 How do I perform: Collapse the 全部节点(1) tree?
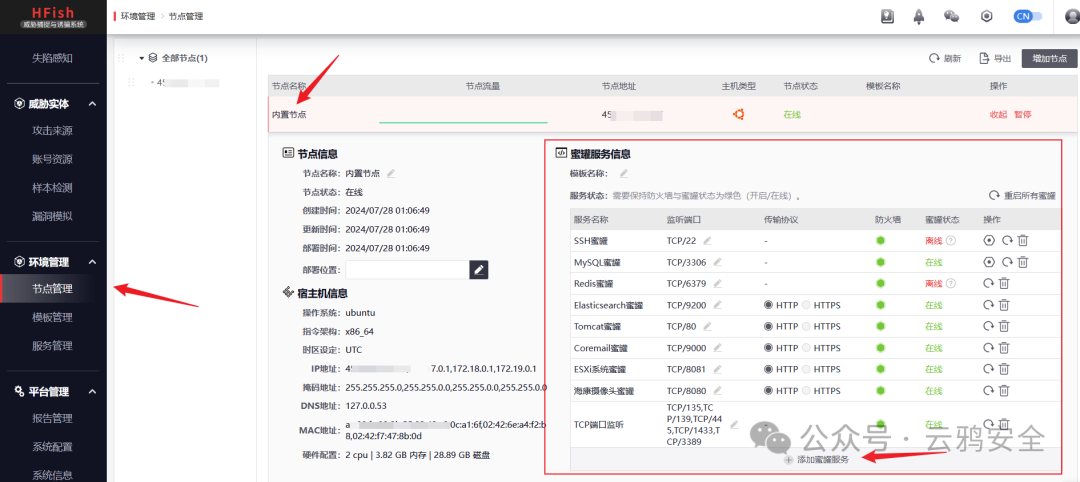pyautogui.click(x=142, y=59)
